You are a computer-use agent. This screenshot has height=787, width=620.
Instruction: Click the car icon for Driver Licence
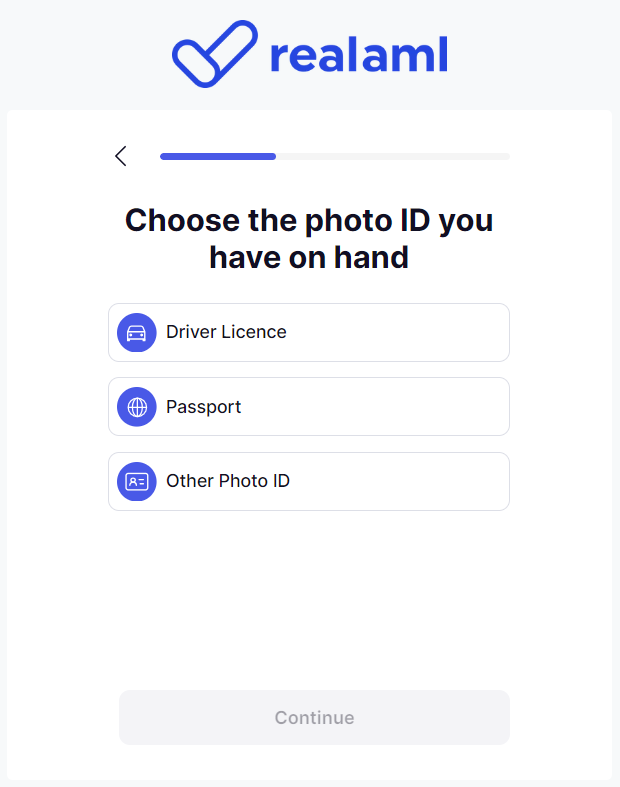click(137, 333)
